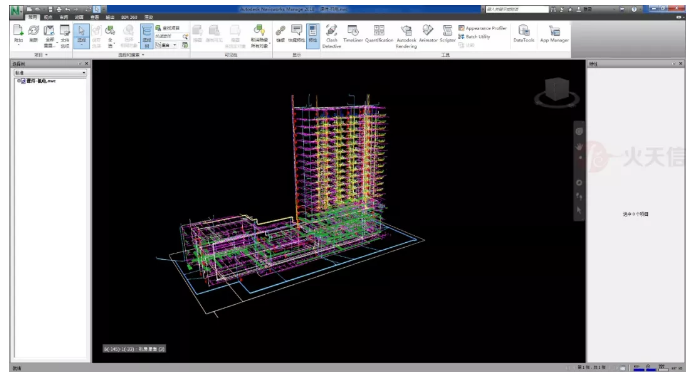Start Autodesk Rendering
Image resolution: width=695 pixels, height=381 pixels.
[406, 36]
